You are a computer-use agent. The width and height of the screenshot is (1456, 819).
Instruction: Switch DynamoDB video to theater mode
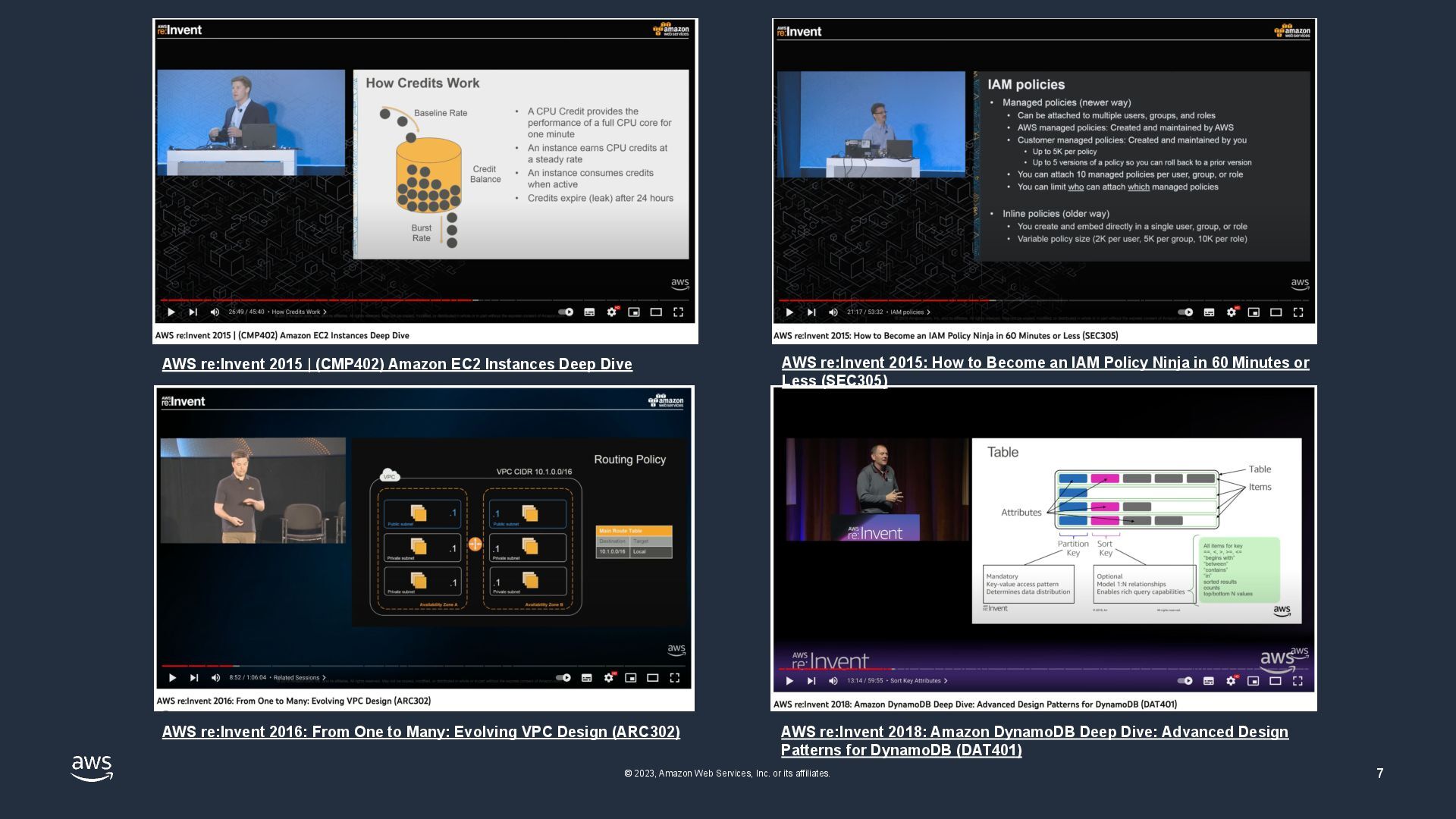pos(1276,681)
